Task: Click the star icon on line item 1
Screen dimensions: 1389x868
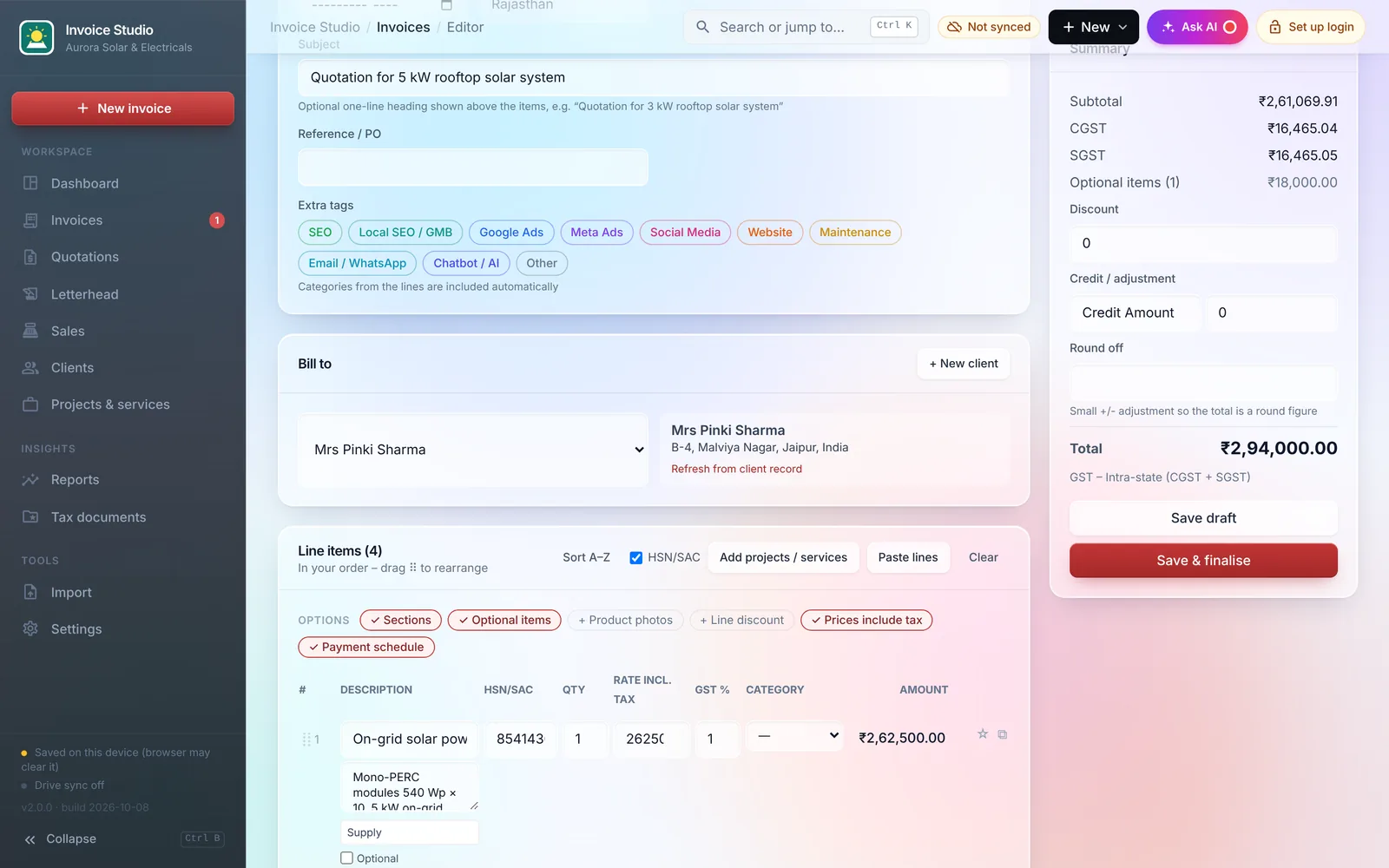Action: [983, 734]
